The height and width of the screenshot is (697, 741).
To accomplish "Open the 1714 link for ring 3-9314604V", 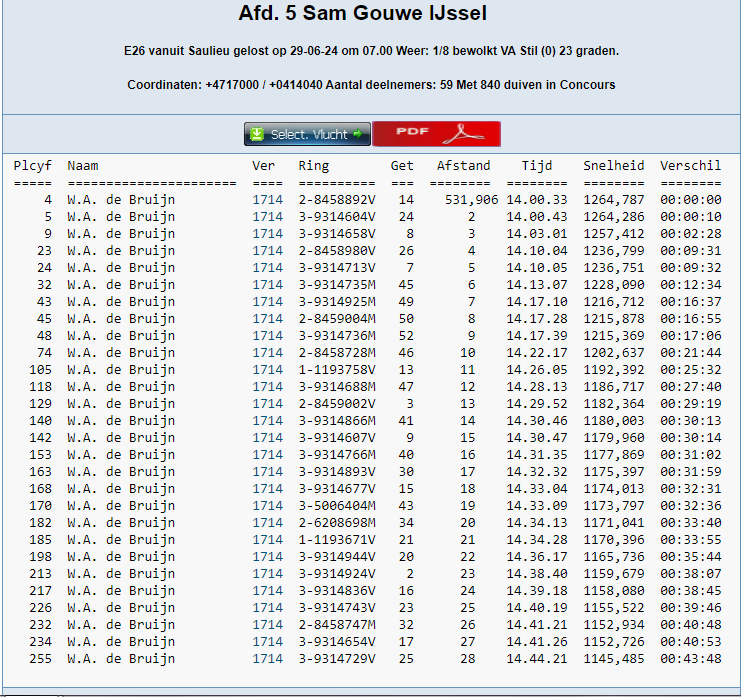I will pyautogui.click(x=267, y=217).
